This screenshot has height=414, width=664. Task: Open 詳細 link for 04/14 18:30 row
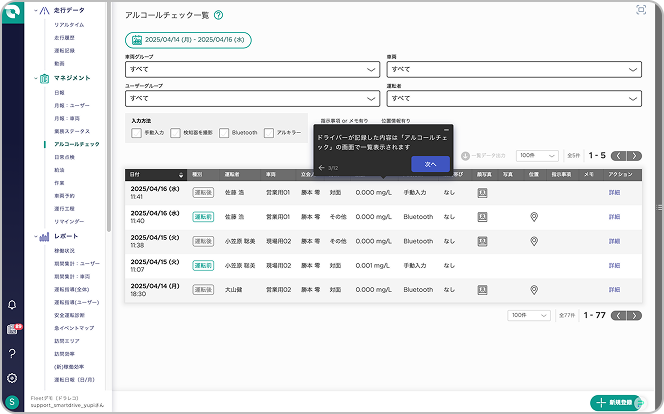[x=614, y=290]
